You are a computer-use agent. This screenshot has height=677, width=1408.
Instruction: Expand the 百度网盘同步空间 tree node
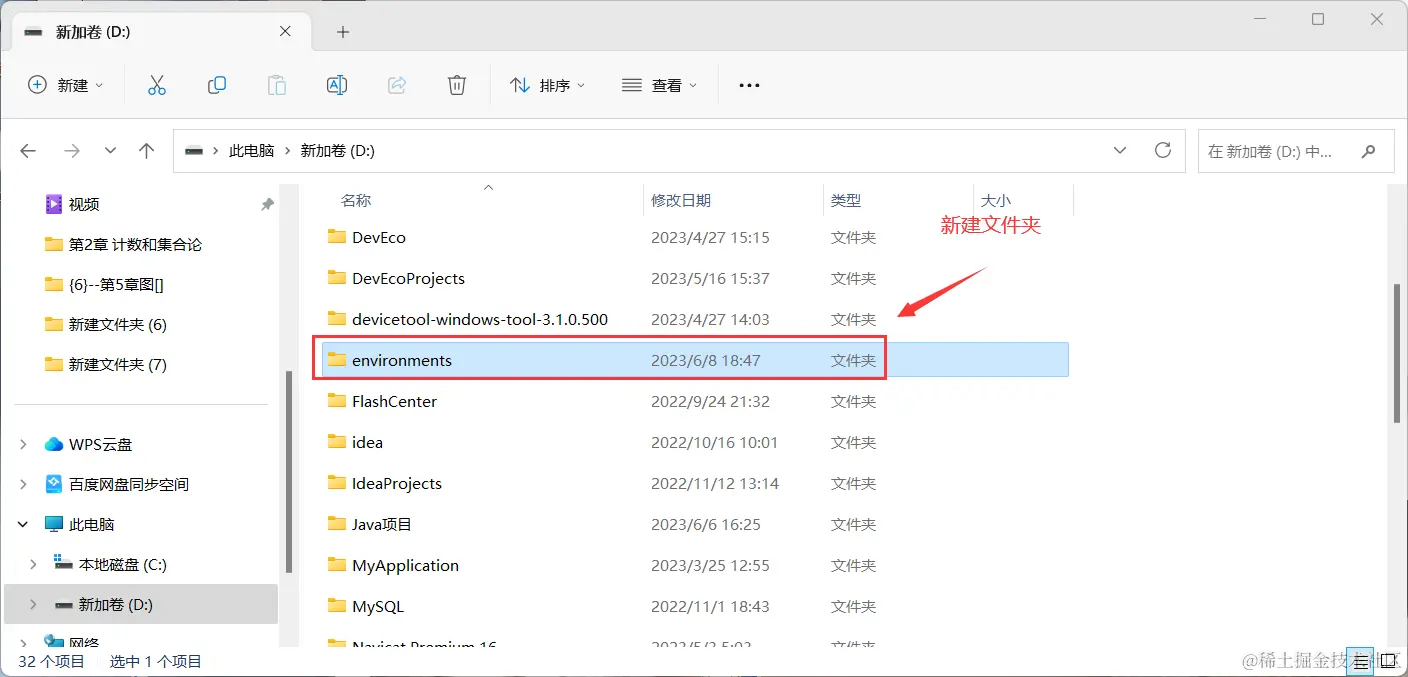(x=23, y=484)
